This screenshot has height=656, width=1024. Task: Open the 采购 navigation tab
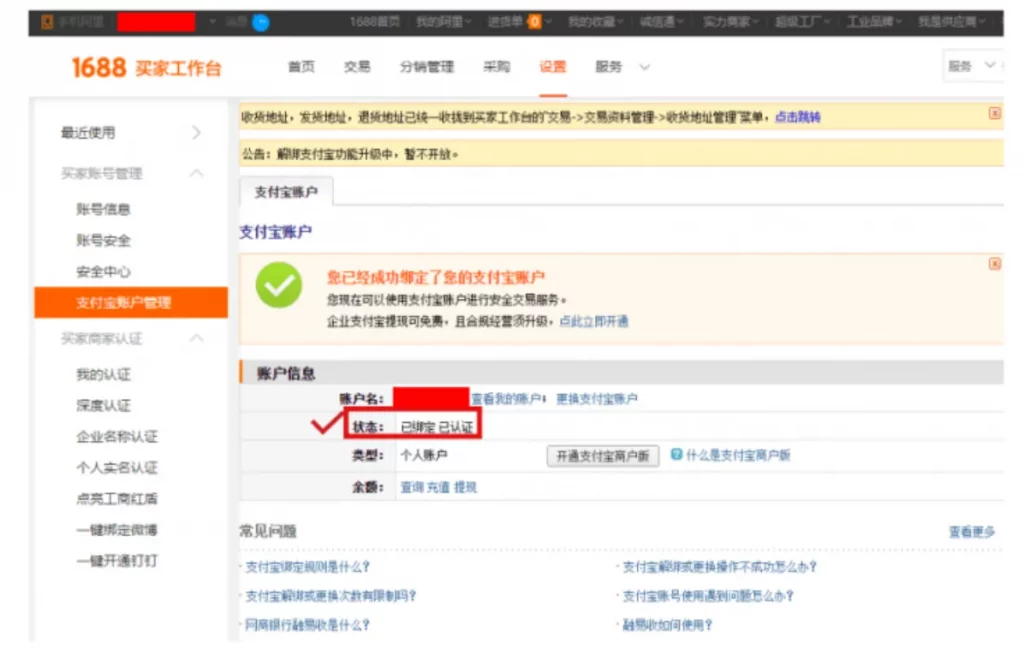pos(496,67)
